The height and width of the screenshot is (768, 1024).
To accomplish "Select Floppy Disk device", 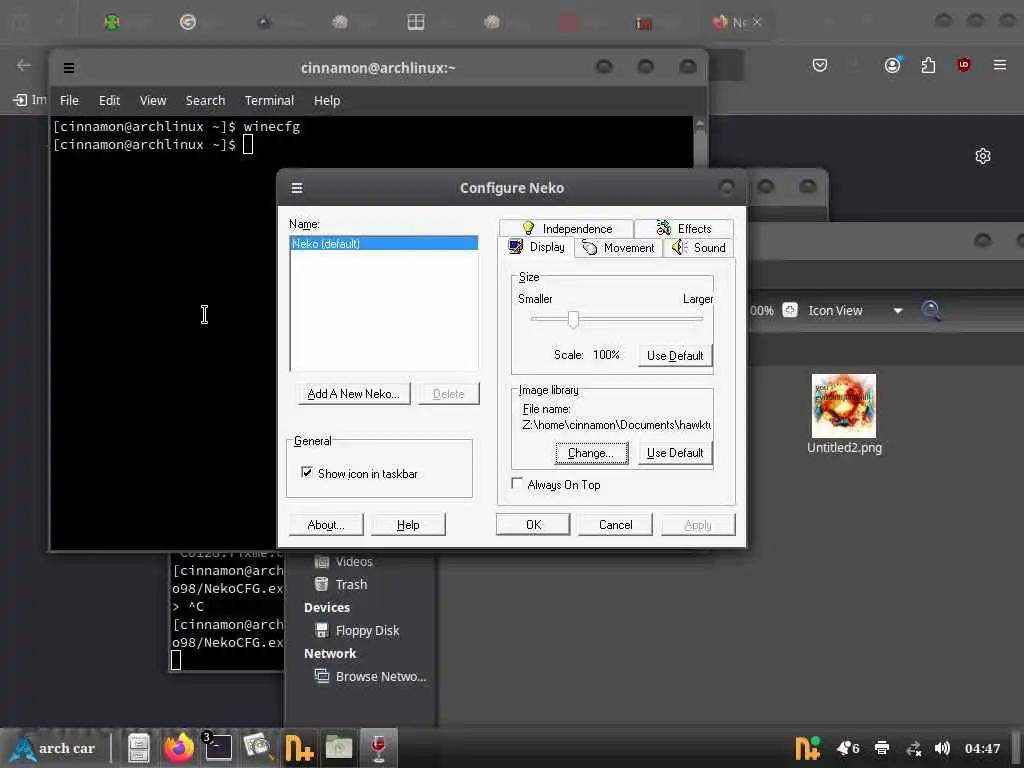I will [357, 630].
